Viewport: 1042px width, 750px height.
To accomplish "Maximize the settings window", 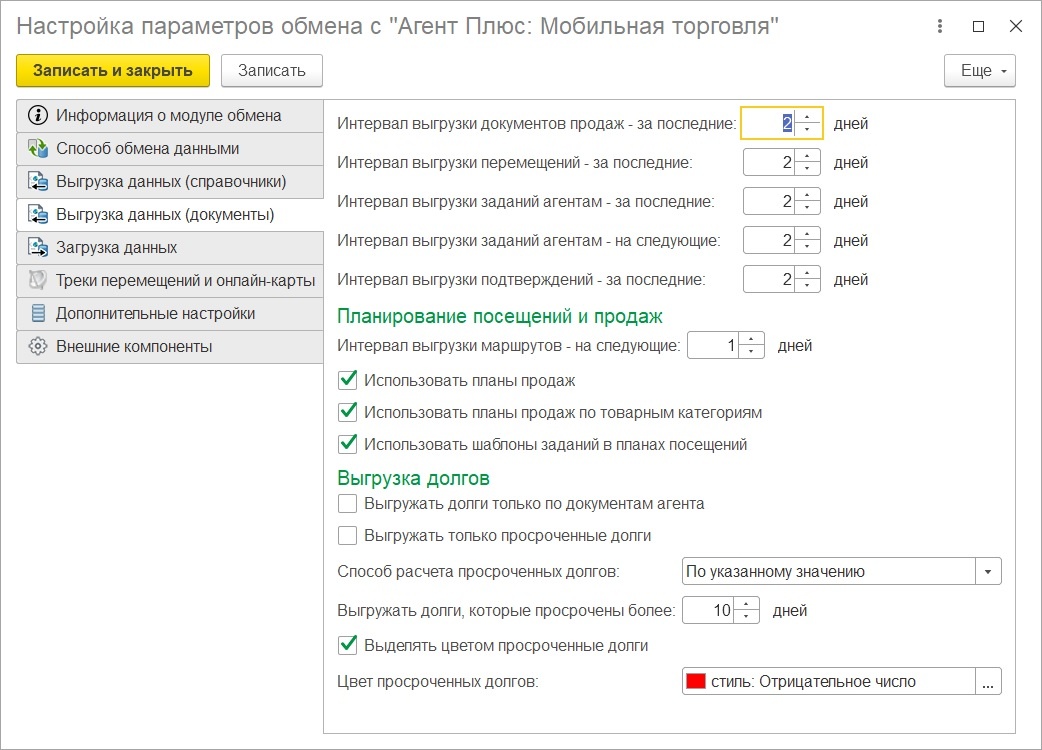I will (x=978, y=26).
